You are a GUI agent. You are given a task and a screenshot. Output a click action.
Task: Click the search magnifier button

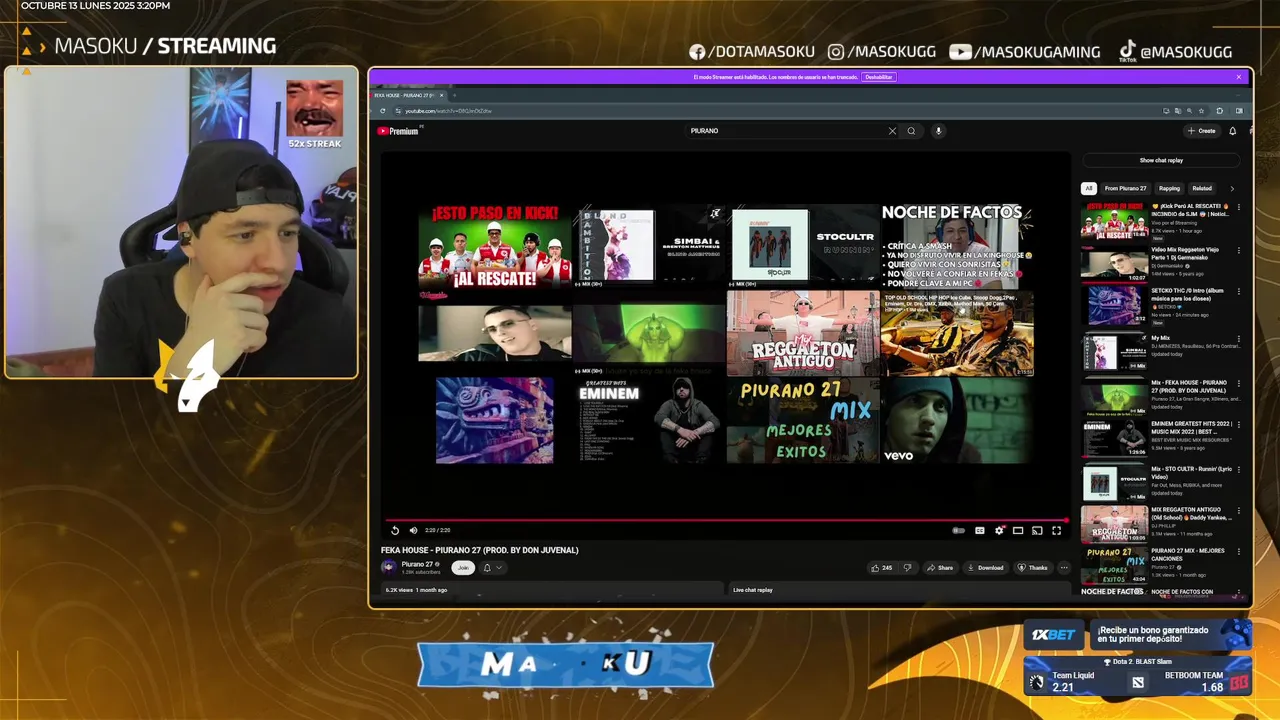pyautogui.click(x=911, y=131)
